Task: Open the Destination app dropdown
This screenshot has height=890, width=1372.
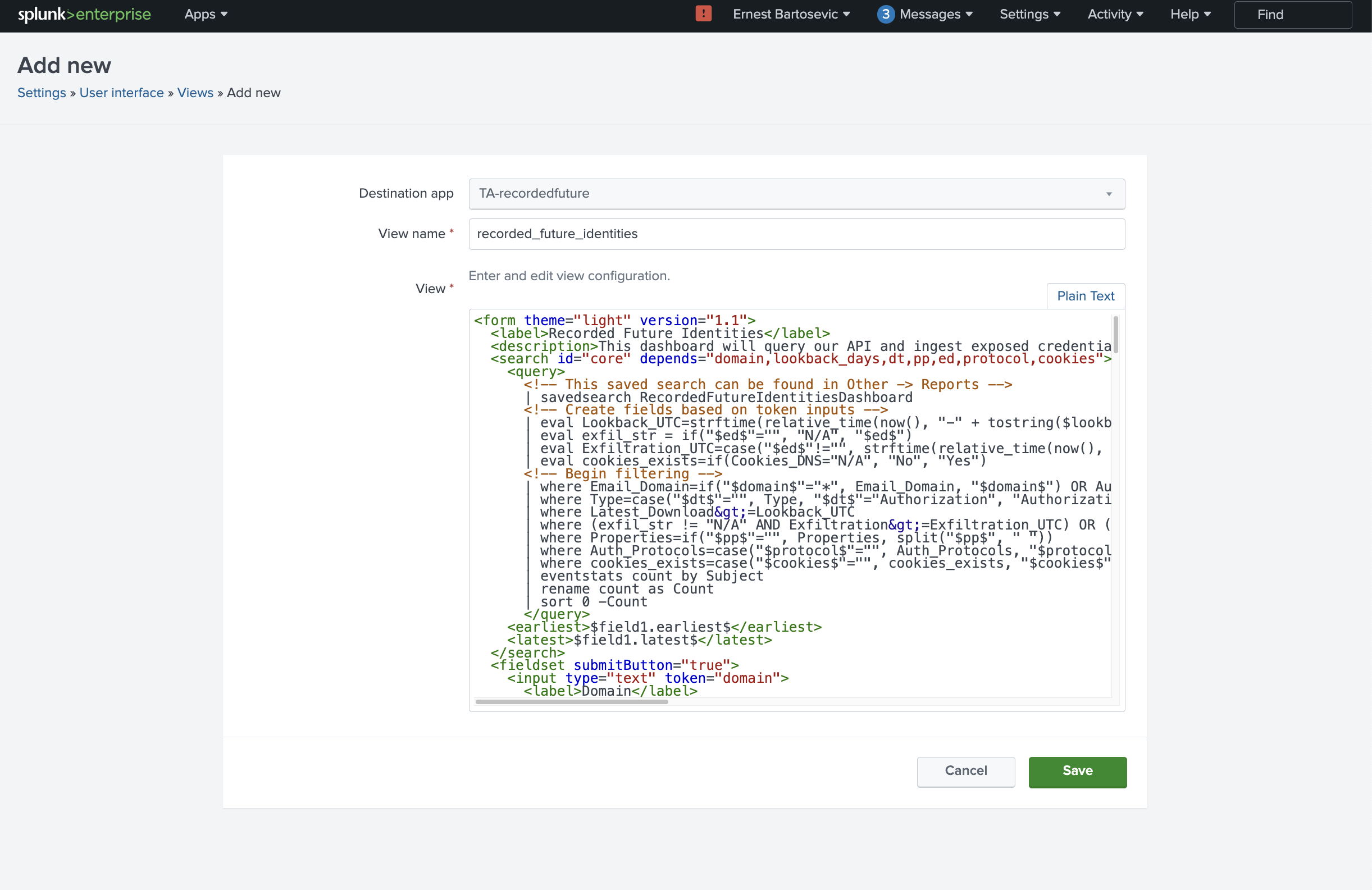Action: (796, 194)
